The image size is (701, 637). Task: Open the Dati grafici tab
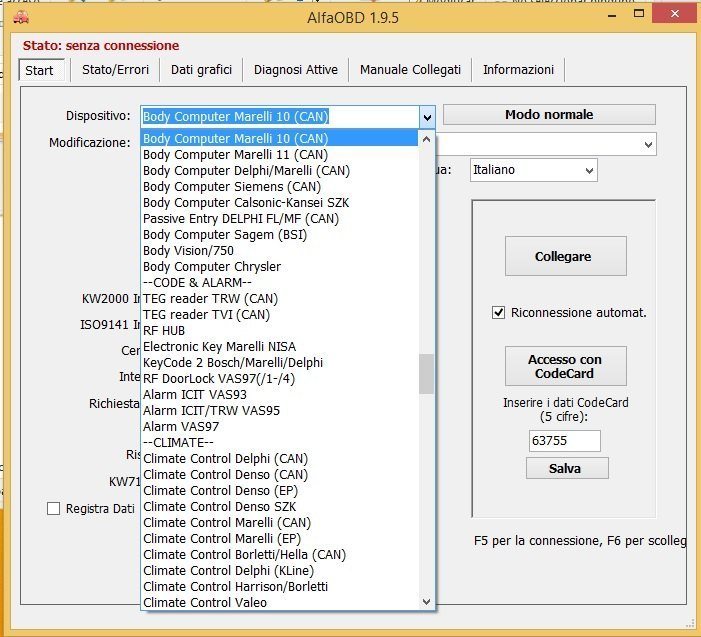click(x=201, y=70)
